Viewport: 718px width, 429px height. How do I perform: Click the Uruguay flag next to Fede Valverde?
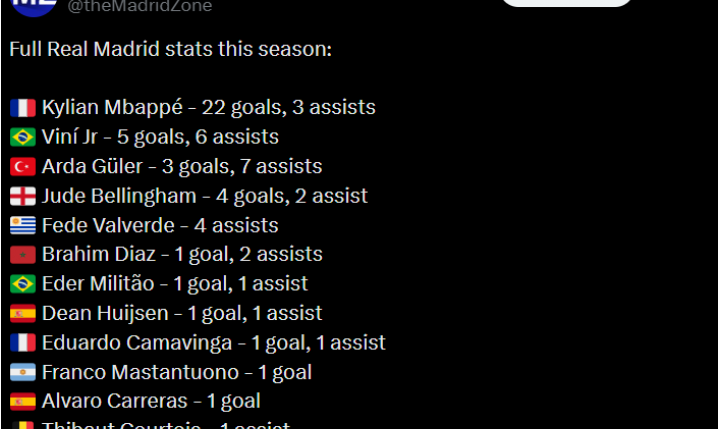(23, 226)
